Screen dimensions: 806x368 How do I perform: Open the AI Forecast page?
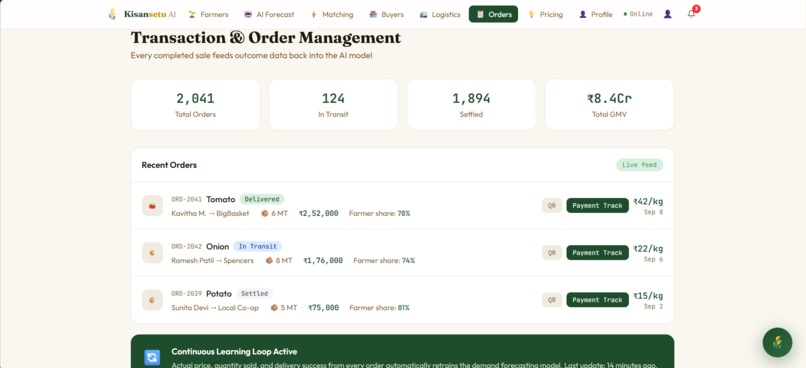click(x=269, y=14)
